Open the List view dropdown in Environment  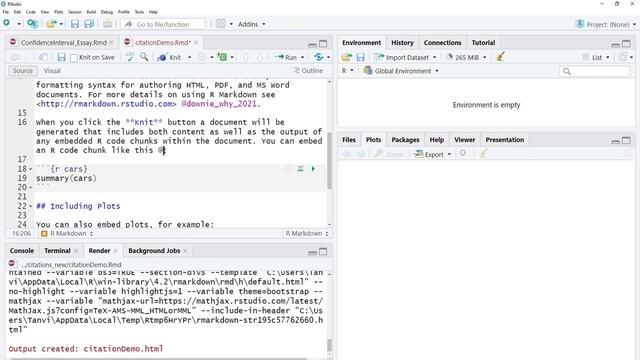tap(596, 58)
